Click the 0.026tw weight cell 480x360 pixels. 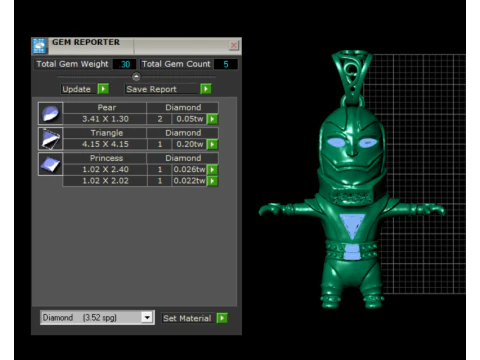189,170
